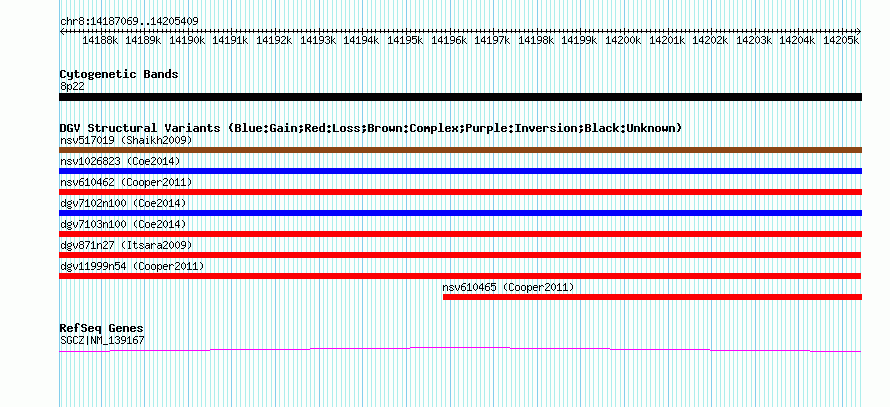Click the chr8:14187069..14205409 region label
Viewport: 890px width, 407px height.
tap(129, 22)
